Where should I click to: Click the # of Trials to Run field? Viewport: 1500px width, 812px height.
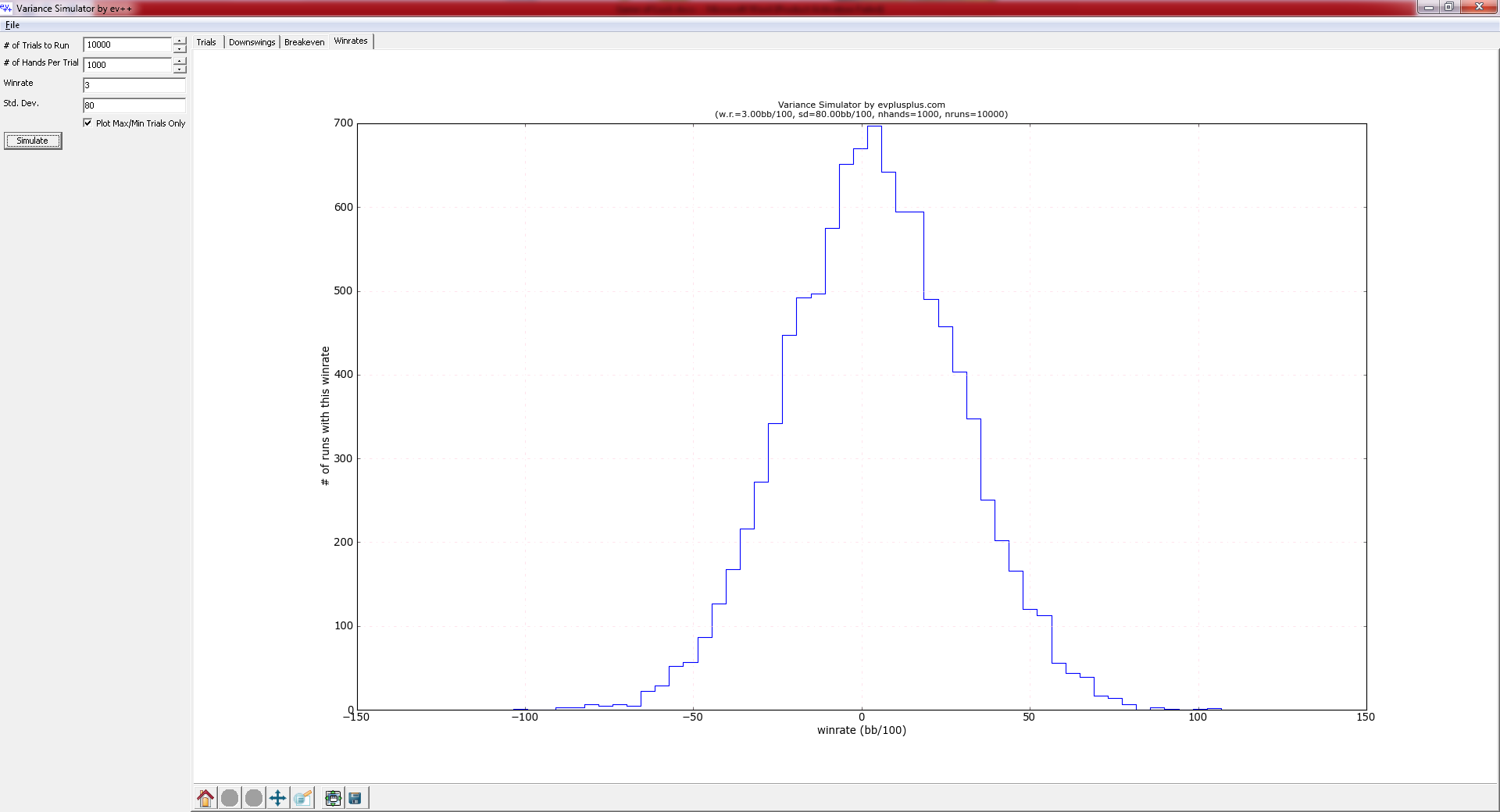128,45
